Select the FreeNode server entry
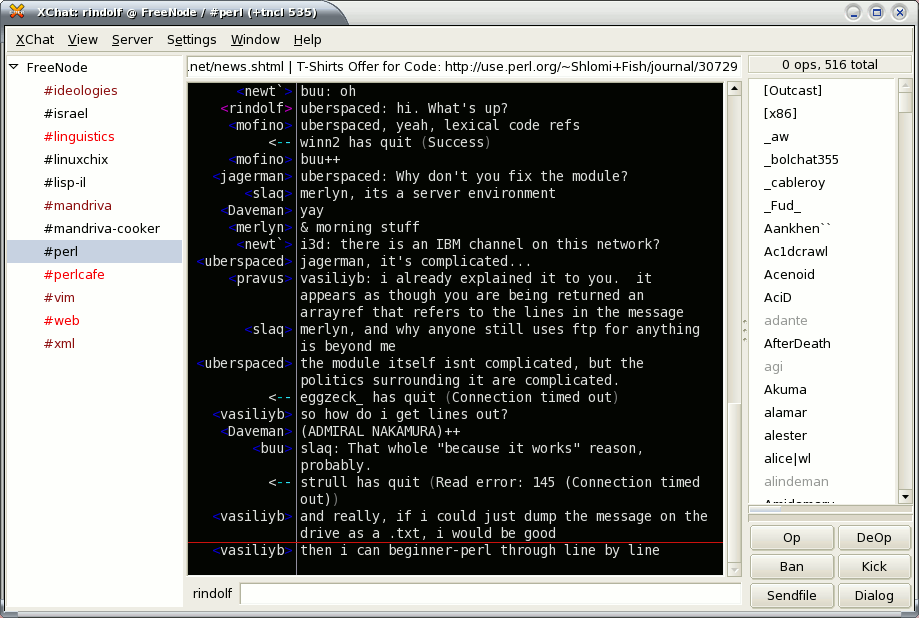This screenshot has height=618, width=919. [x=57, y=67]
